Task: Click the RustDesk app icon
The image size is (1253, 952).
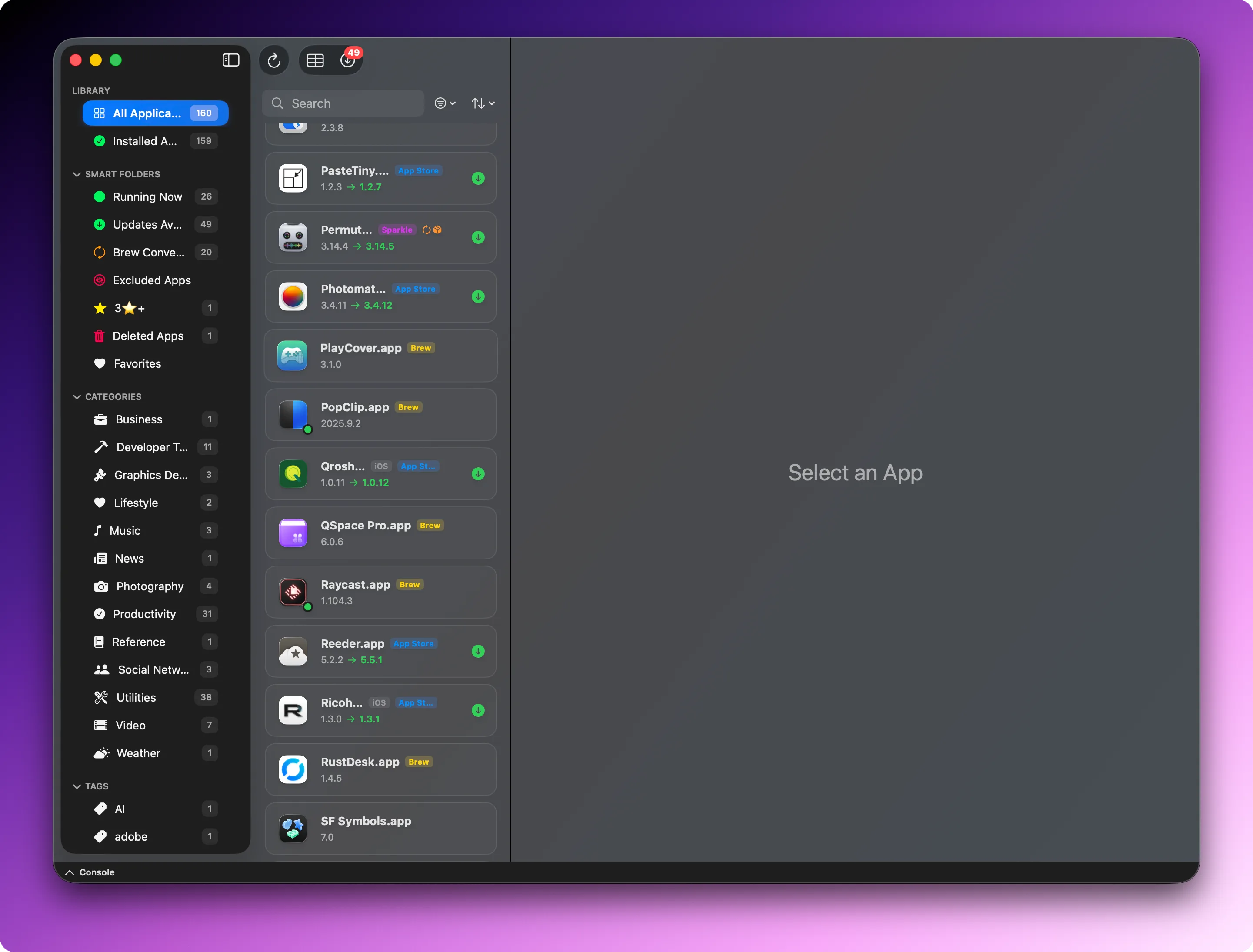Action: click(293, 769)
